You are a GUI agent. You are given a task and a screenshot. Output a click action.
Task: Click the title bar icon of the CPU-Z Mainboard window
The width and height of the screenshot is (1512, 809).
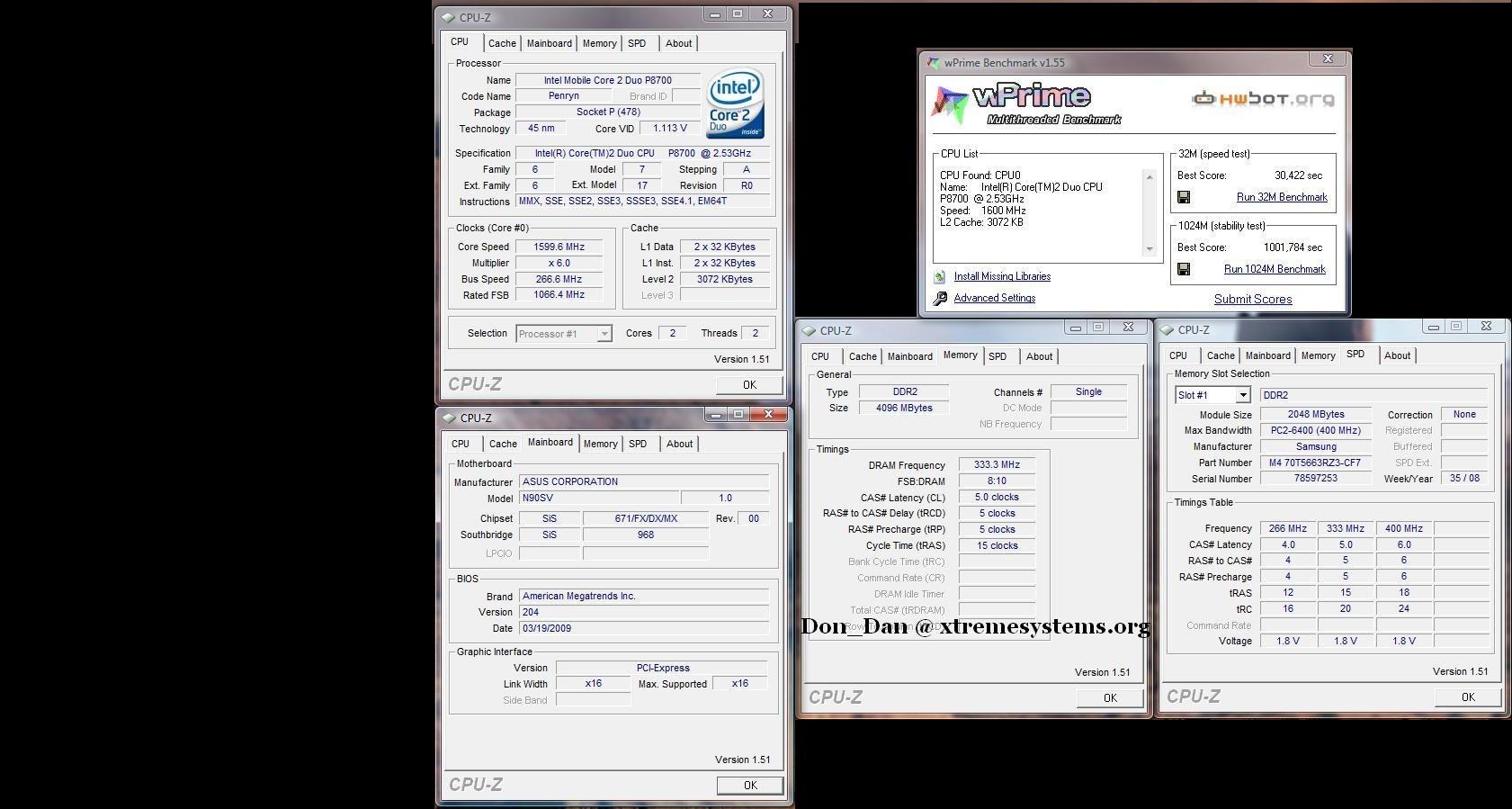tap(450, 418)
